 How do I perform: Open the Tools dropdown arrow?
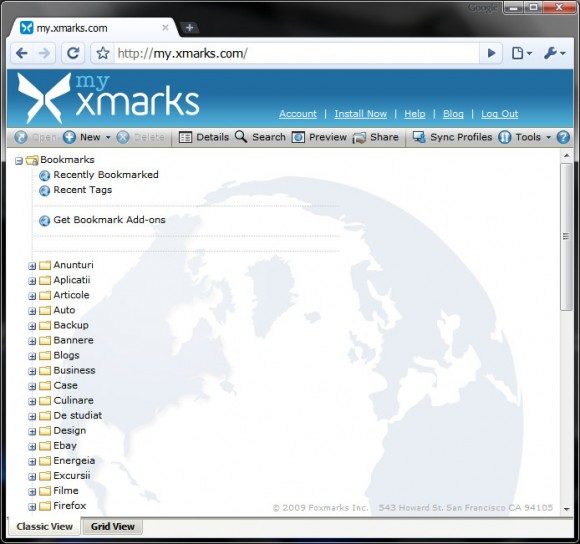coord(549,137)
